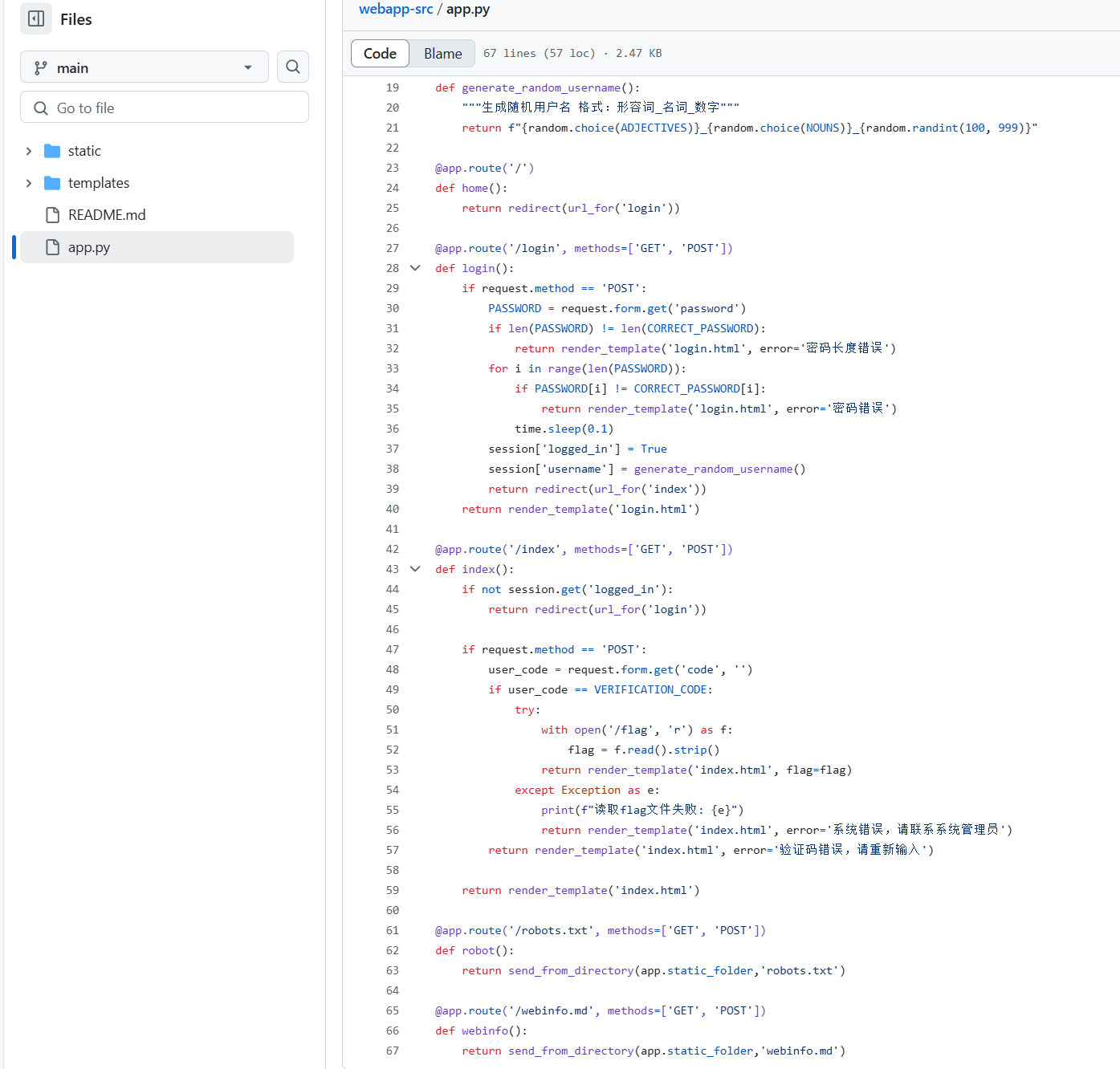Screen dimensions: 1120x1069
Task: Click the 'def generate_random_username():' code line
Action: pyautogui.click(x=538, y=87)
